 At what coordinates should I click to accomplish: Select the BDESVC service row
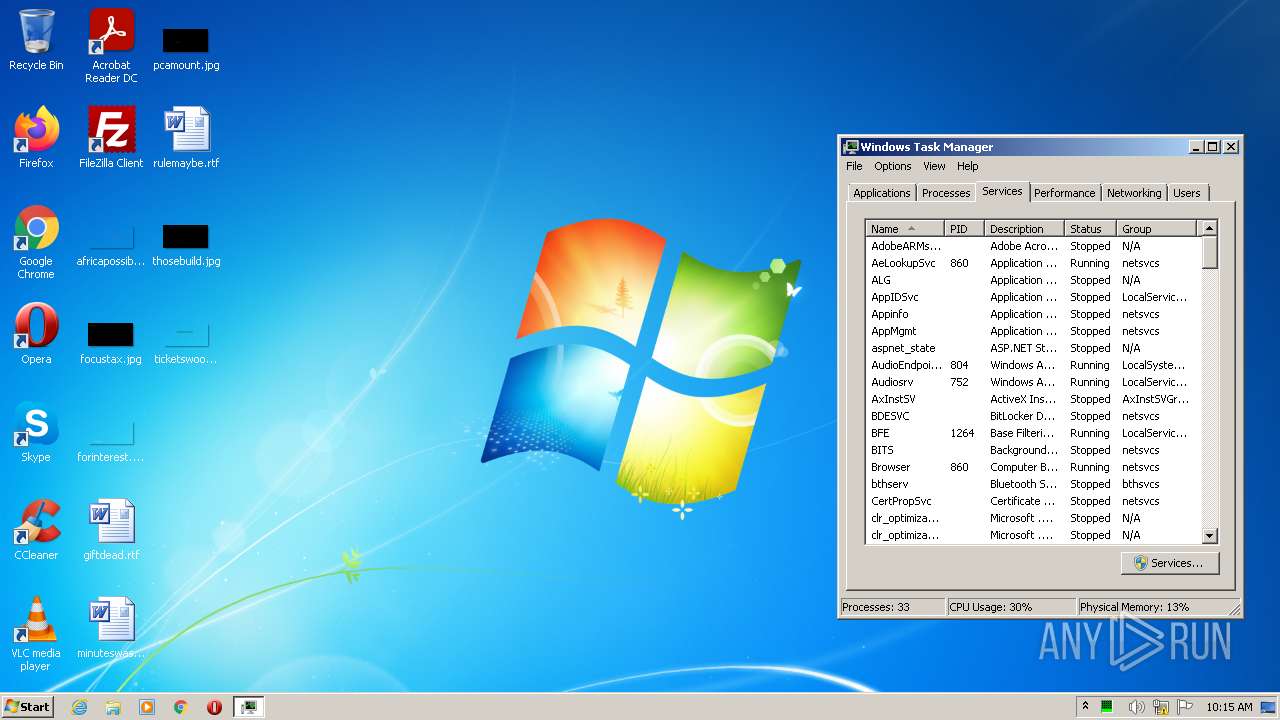pos(1033,416)
